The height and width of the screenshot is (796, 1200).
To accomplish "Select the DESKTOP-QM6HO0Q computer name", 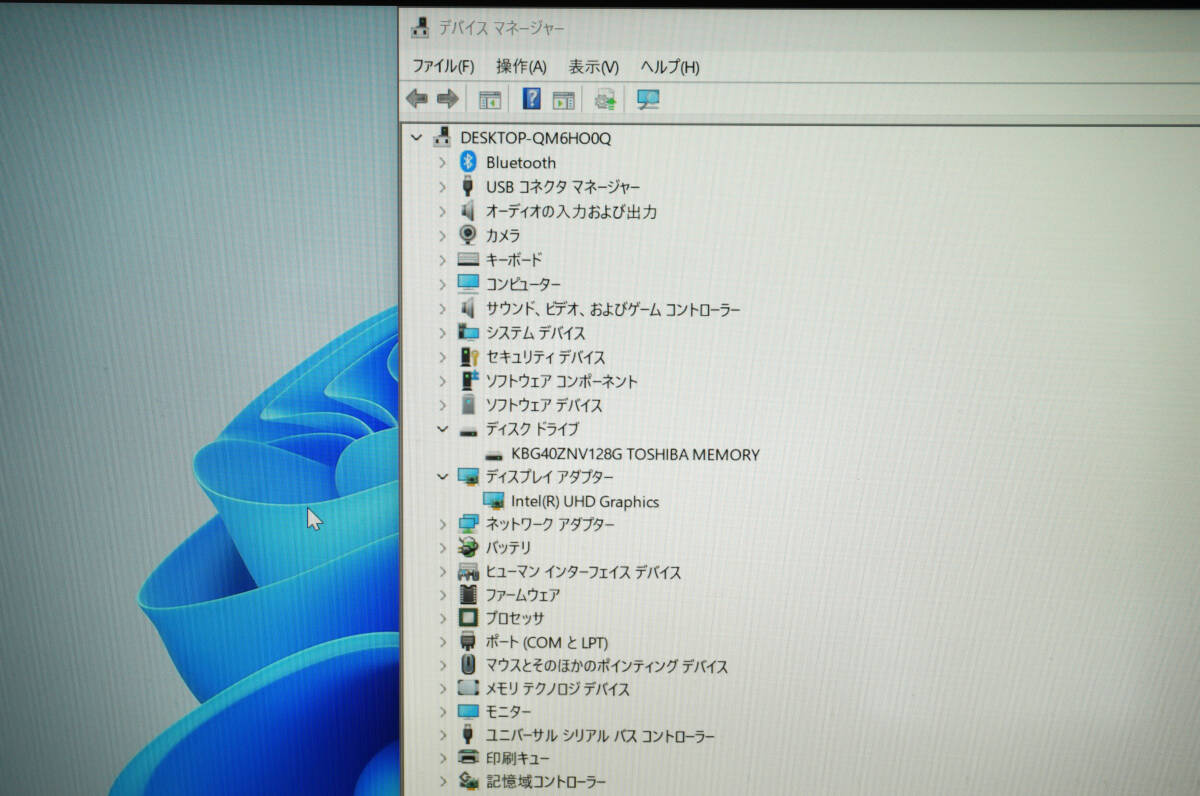I will coord(535,137).
